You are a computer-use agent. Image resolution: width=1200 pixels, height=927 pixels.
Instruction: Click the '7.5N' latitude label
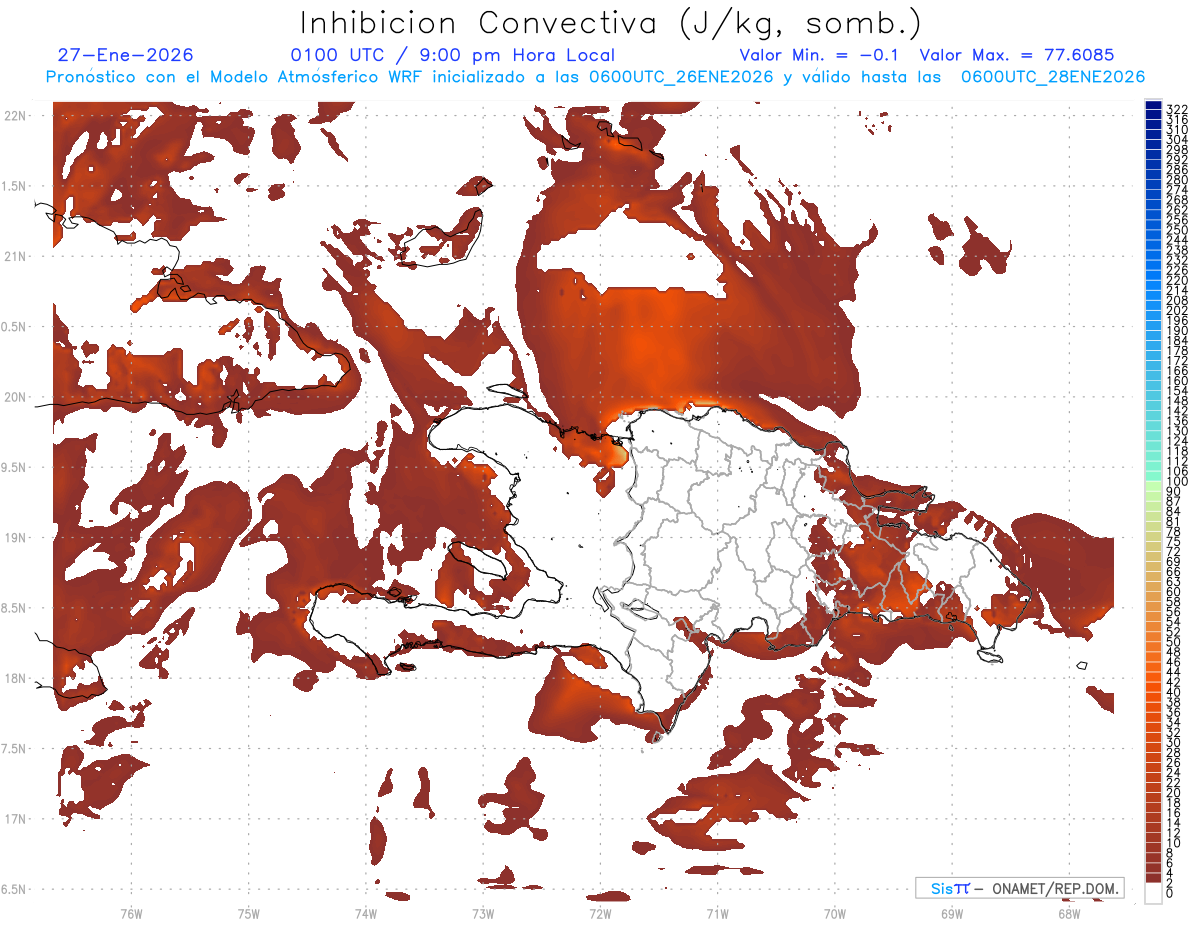(14, 748)
